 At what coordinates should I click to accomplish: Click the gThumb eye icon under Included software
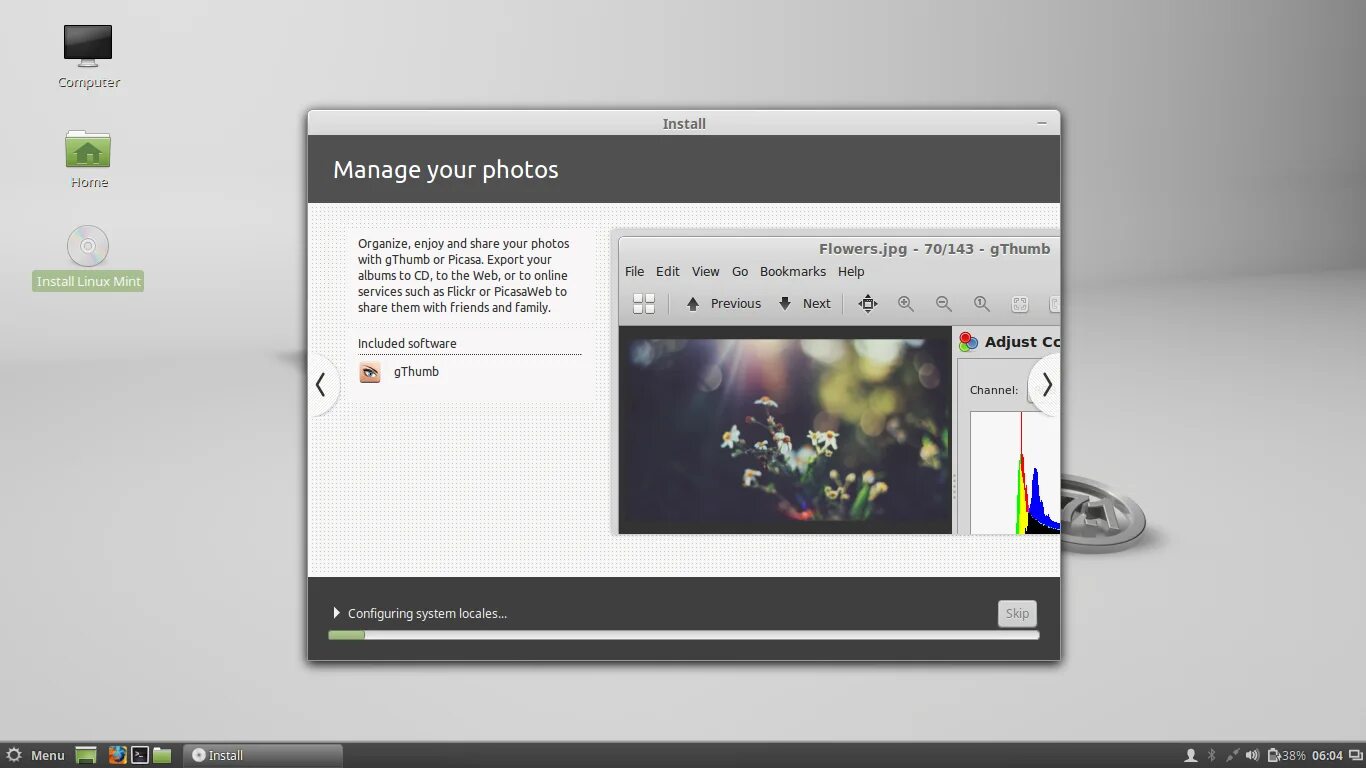(370, 372)
